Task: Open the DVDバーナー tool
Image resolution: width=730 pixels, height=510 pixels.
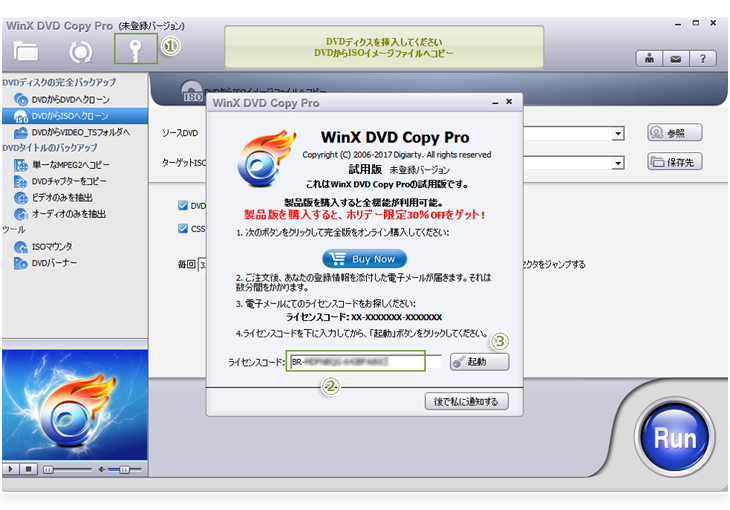Action: click(x=54, y=263)
